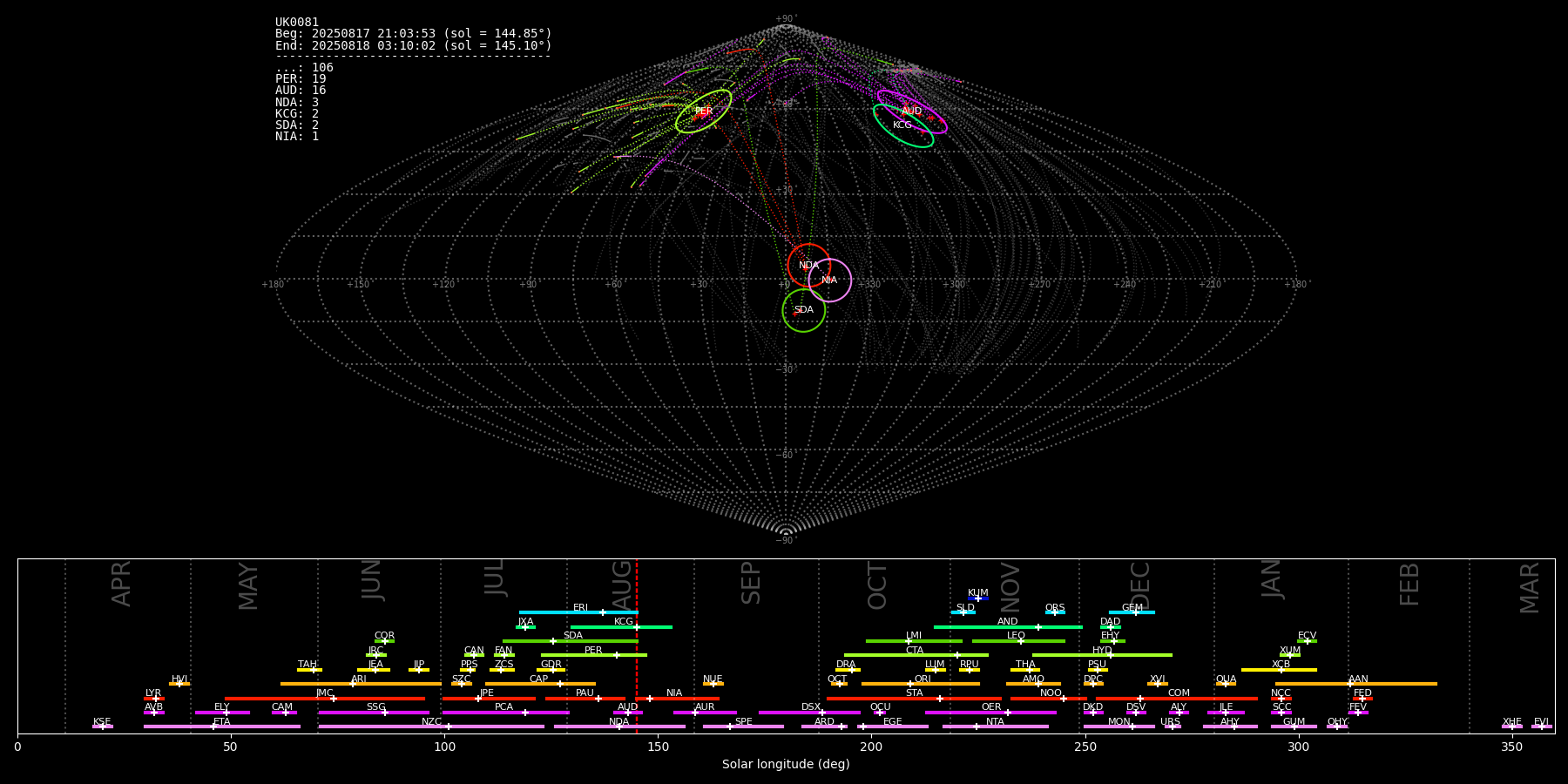Click the 'NDA: 3' legend count
1568x784 pixels.
coord(297,102)
